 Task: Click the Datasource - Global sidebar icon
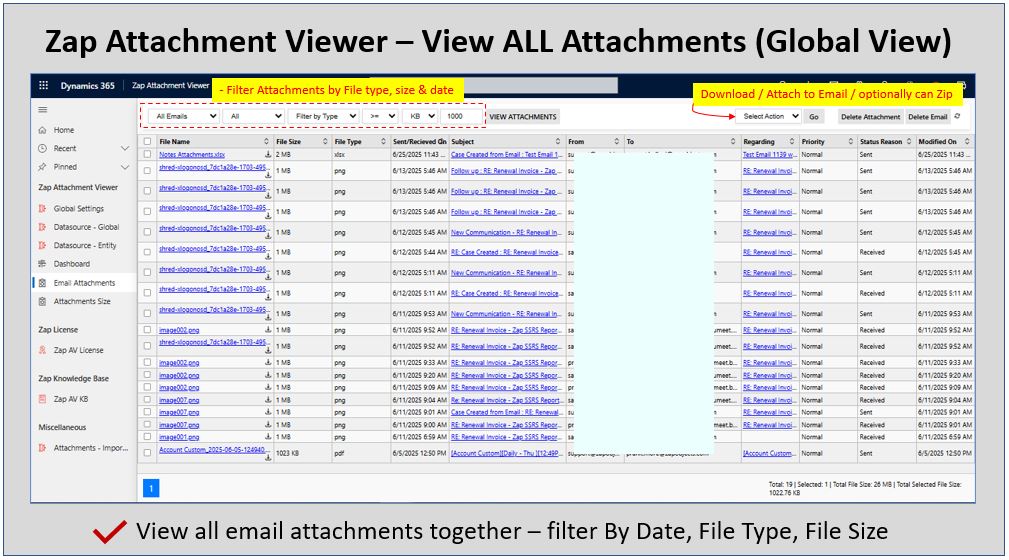[x=42, y=227]
